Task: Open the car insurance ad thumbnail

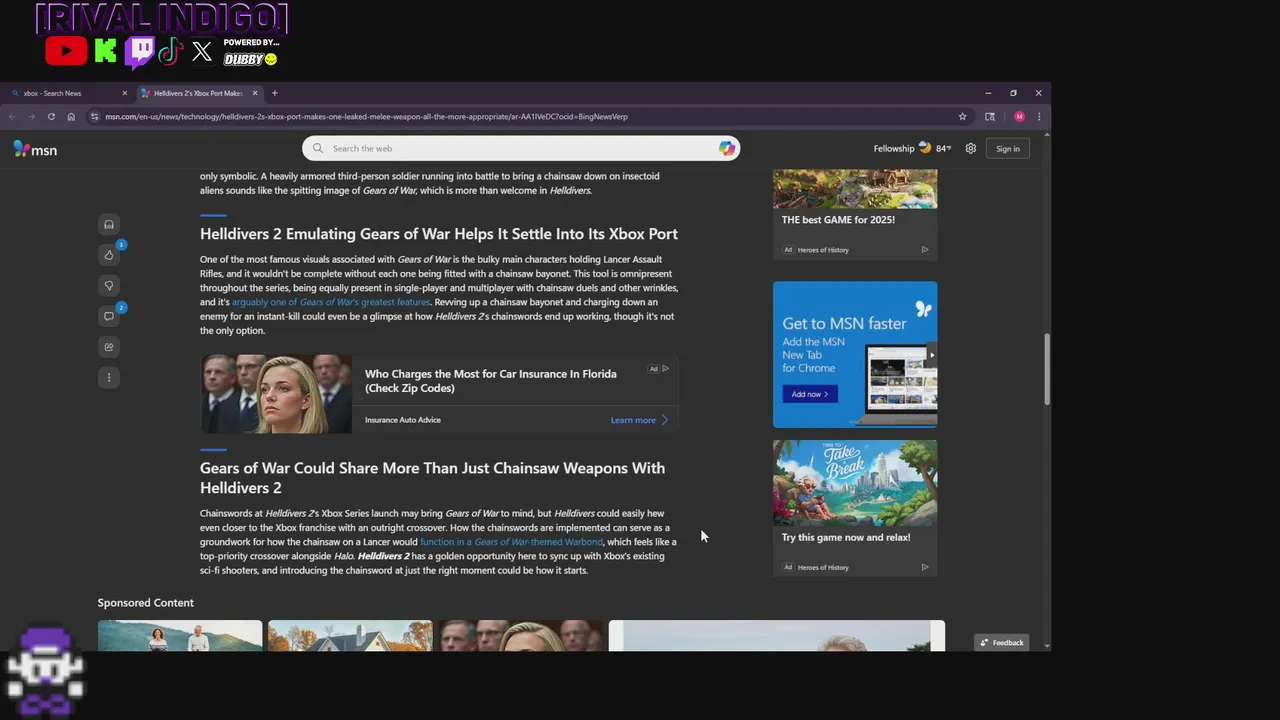Action: [x=276, y=394]
